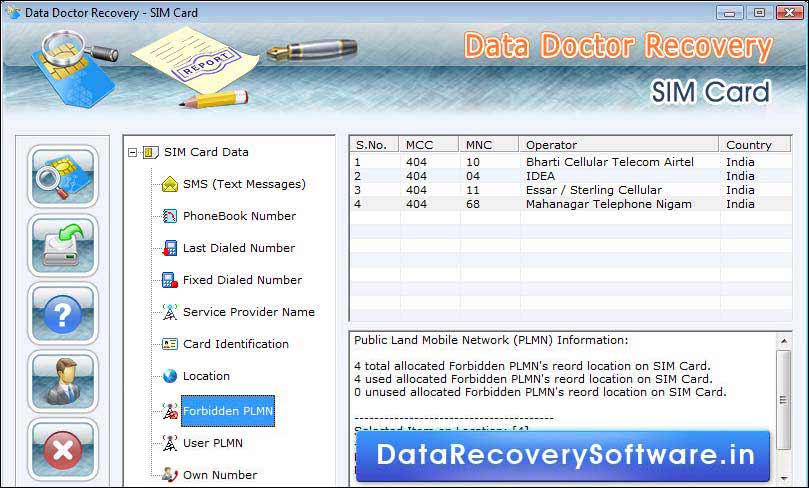Click MNC value 04
The height and width of the screenshot is (488, 809).
point(473,176)
